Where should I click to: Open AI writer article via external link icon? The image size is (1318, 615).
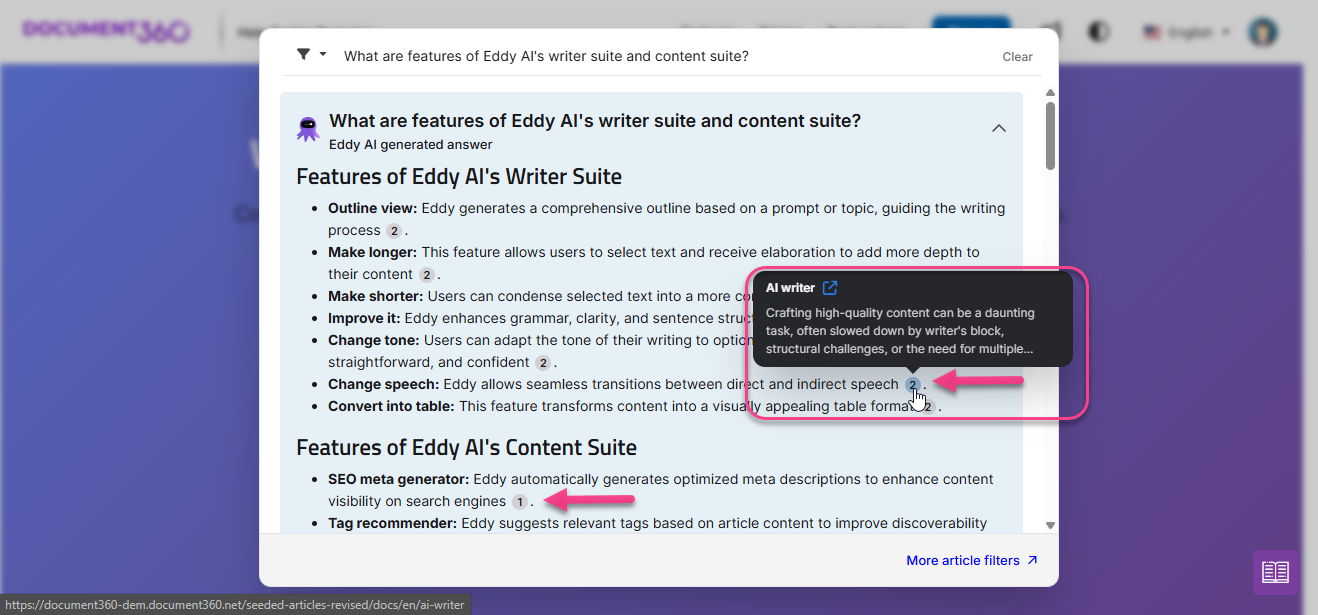[830, 288]
